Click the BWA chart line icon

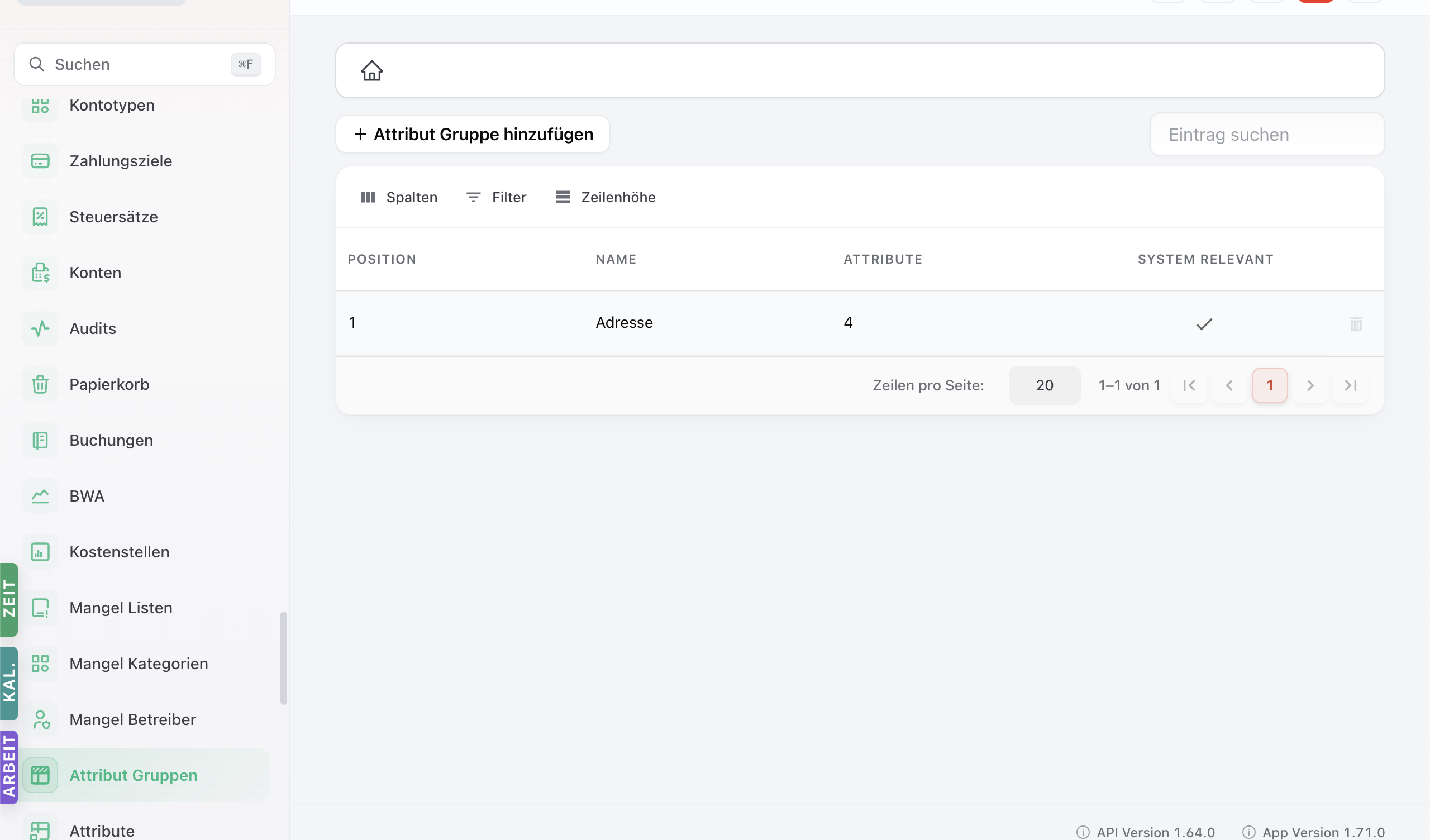pyautogui.click(x=40, y=496)
